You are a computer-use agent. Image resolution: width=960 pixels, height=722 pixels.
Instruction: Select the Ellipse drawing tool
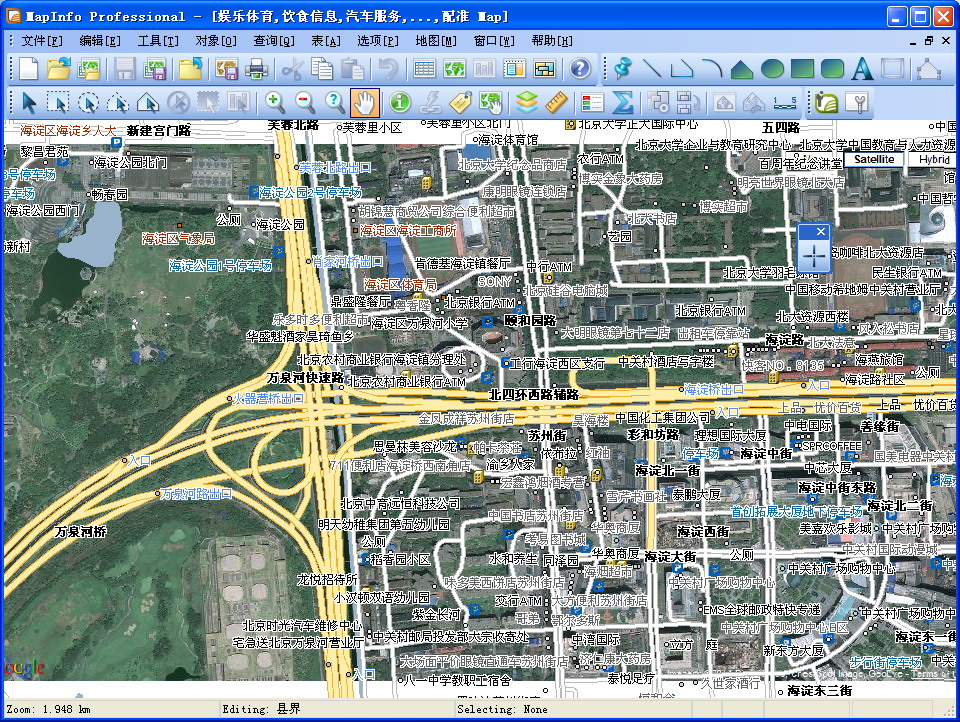coord(772,68)
